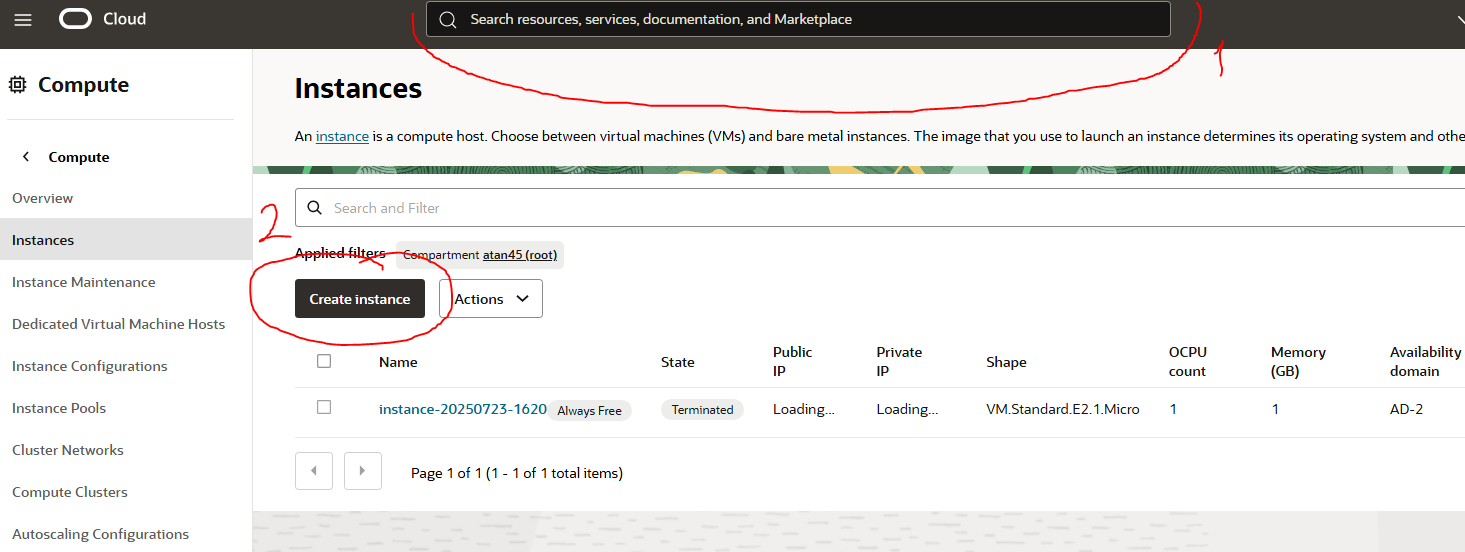Select all instances with header checkbox
1465x552 pixels.
(x=324, y=361)
